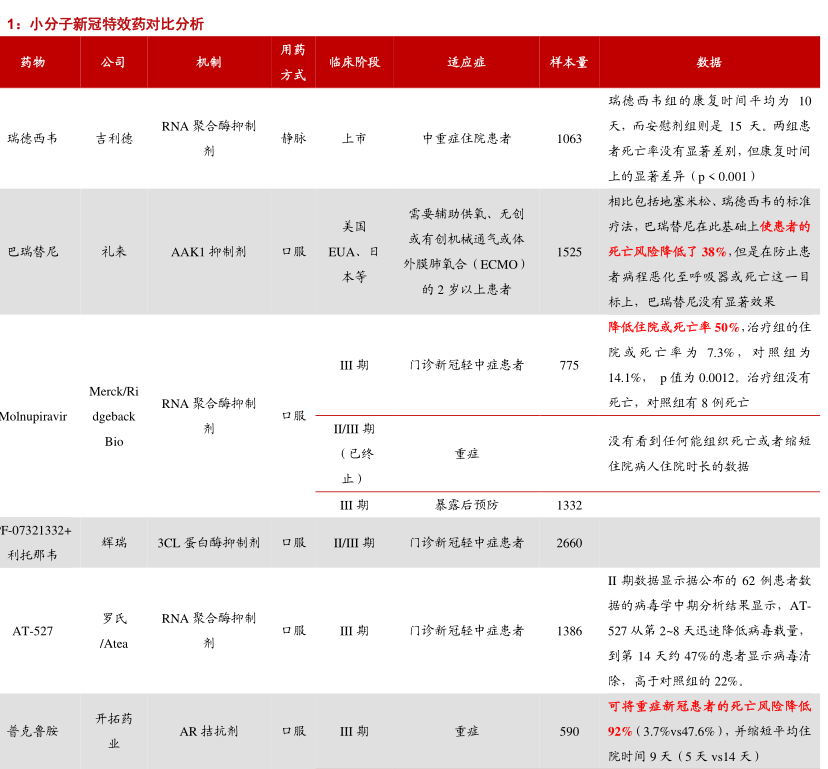Select the sample size 590

569,732
